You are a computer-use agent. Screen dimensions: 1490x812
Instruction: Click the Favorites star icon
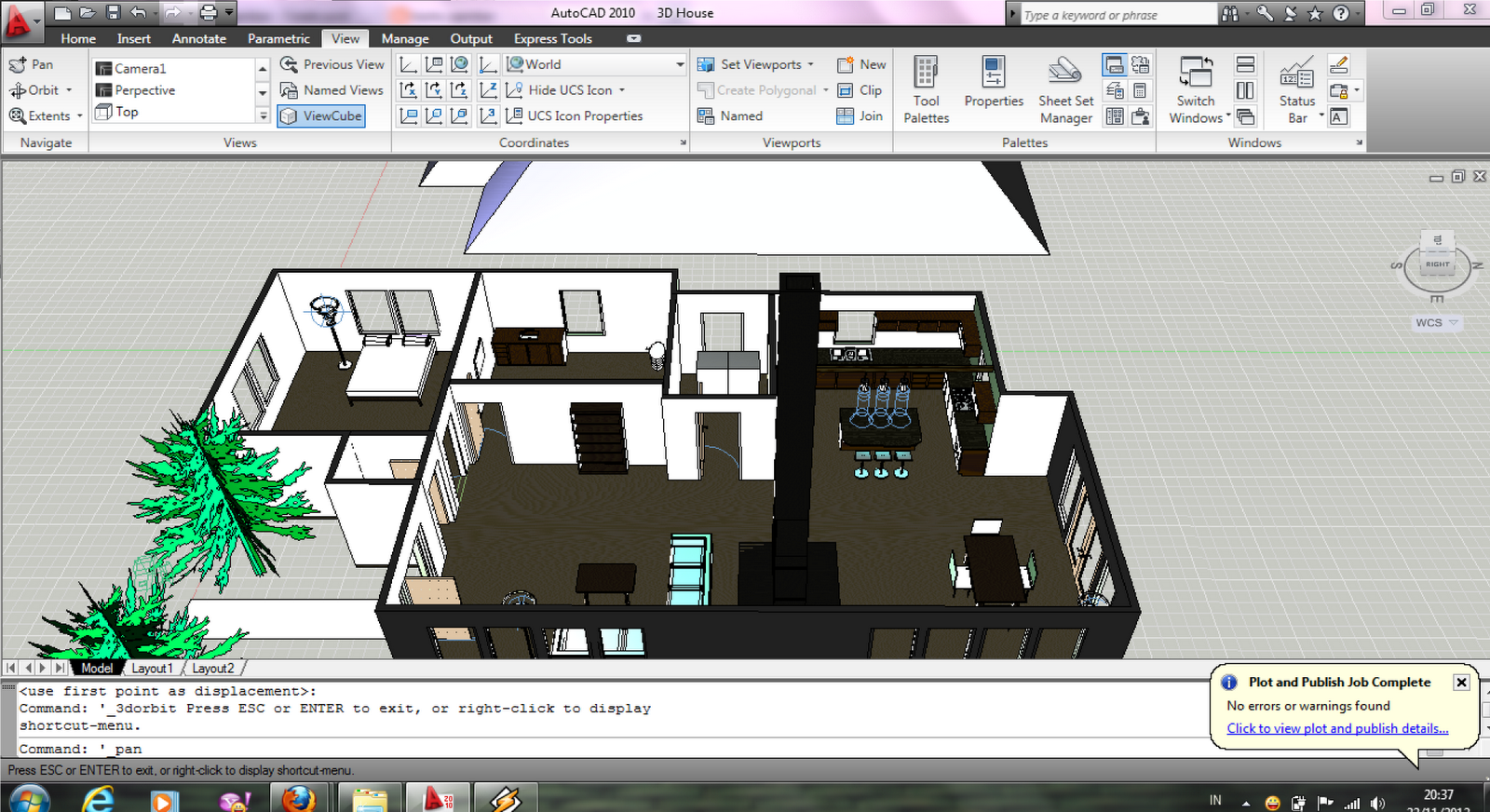(x=1315, y=13)
